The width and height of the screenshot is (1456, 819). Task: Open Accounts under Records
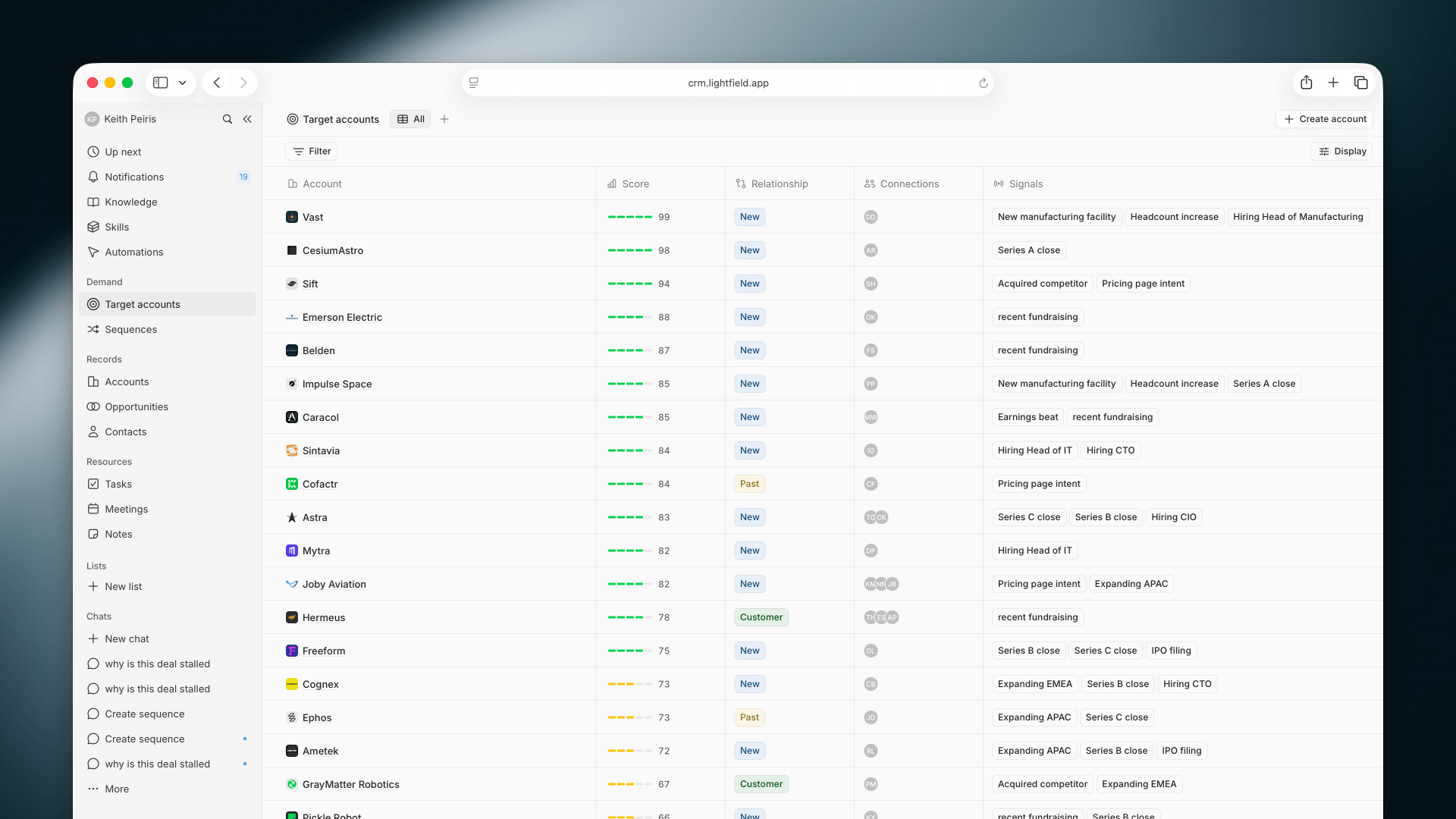tap(168, 381)
